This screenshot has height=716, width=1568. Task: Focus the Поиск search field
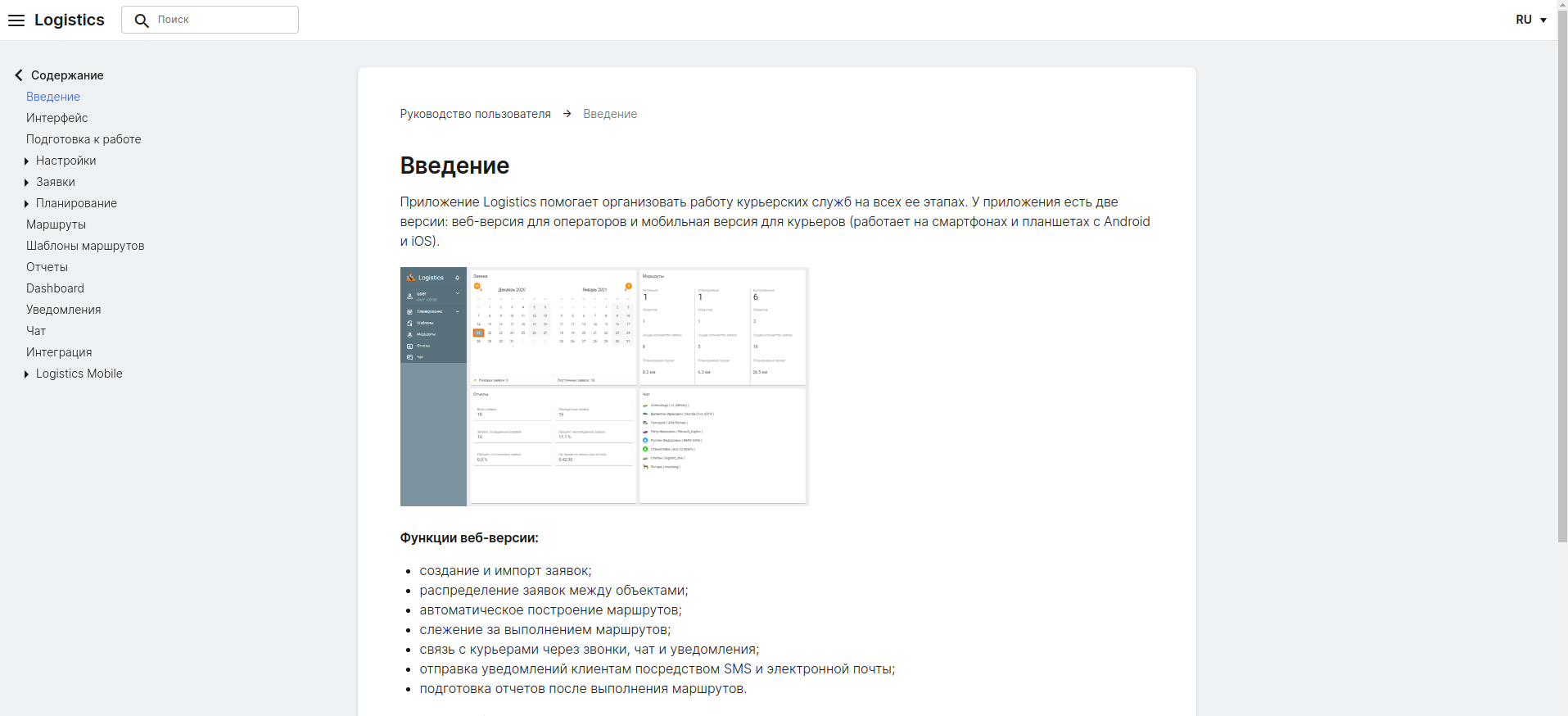pos(223,20)
